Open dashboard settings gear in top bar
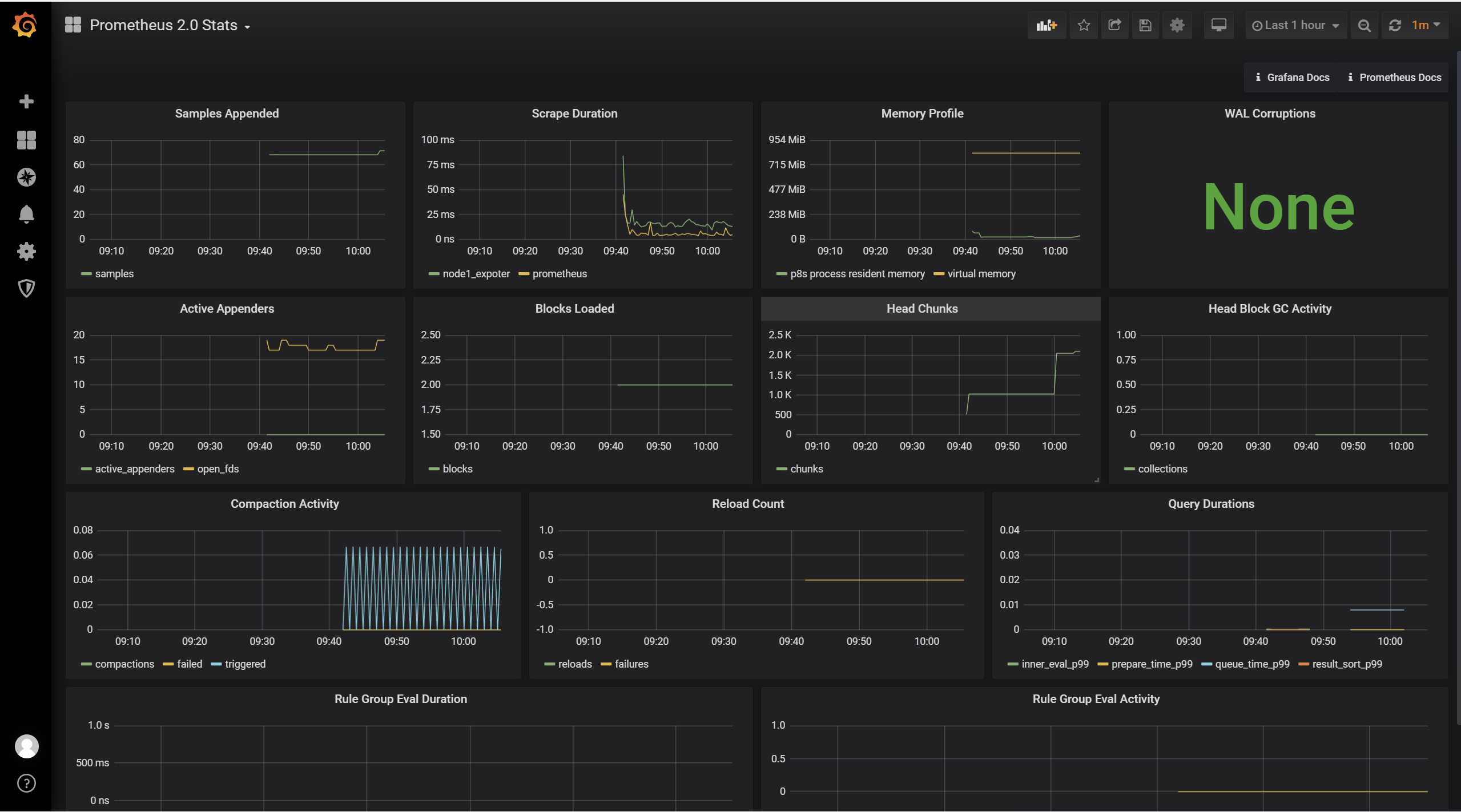Screen dimensions: 1461x812 pos(1177,25)
